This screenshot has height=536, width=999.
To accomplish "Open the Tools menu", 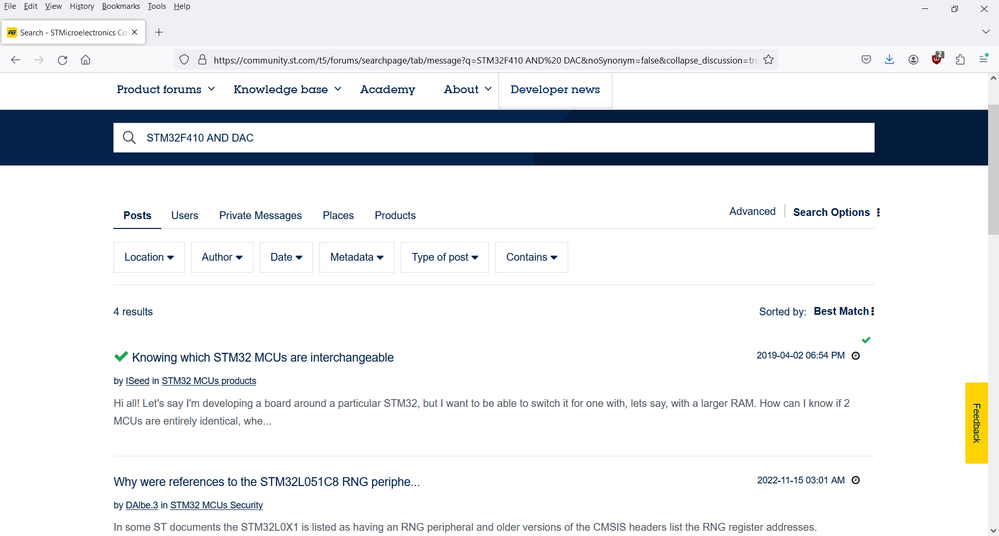I will [157, 6].
